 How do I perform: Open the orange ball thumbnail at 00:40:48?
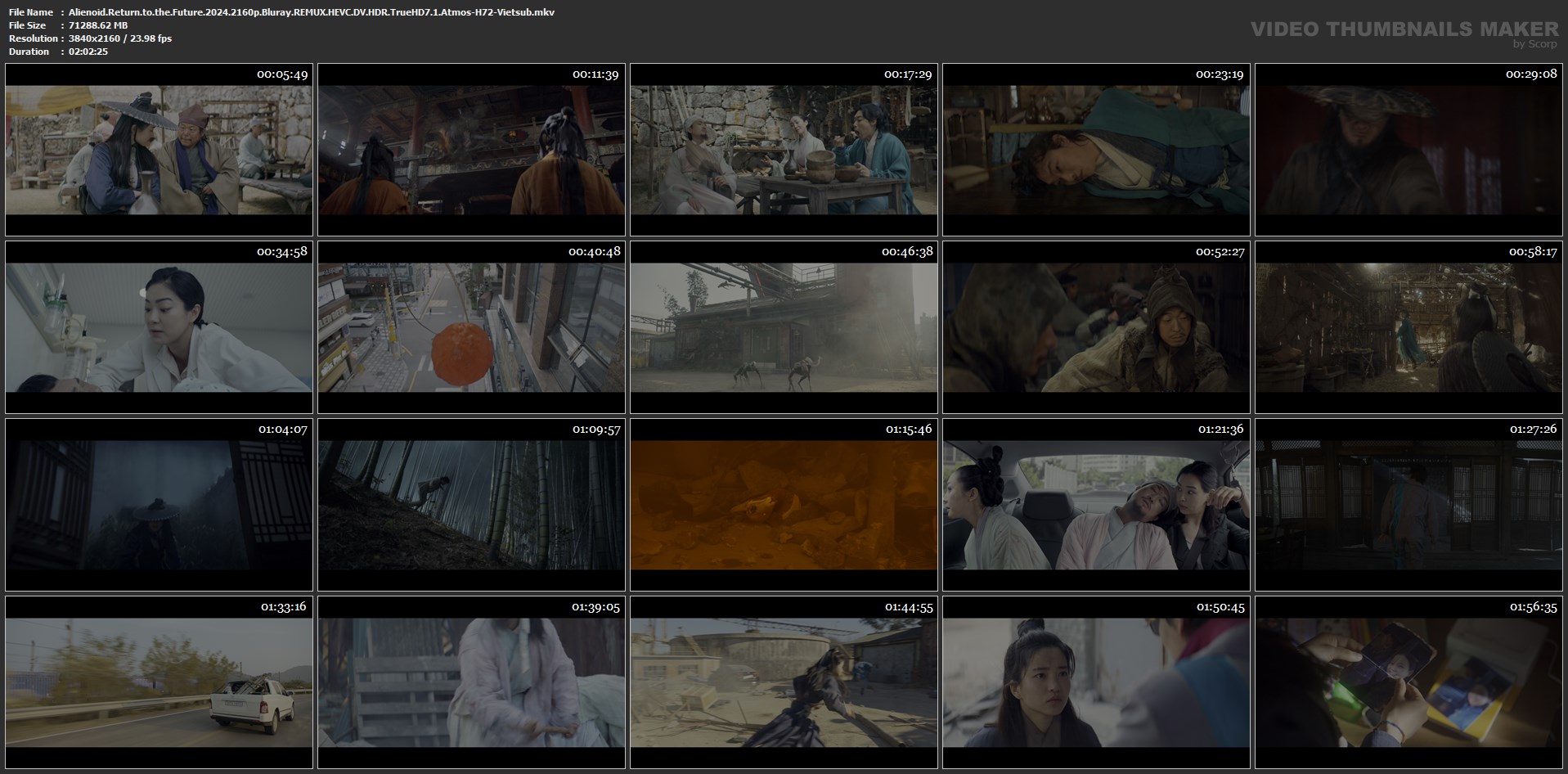[471, 327]
